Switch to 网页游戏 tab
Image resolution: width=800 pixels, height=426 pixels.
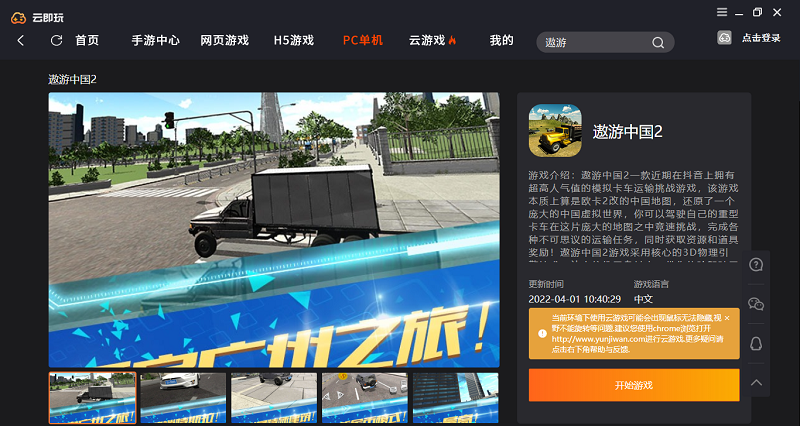pos(224,41)
